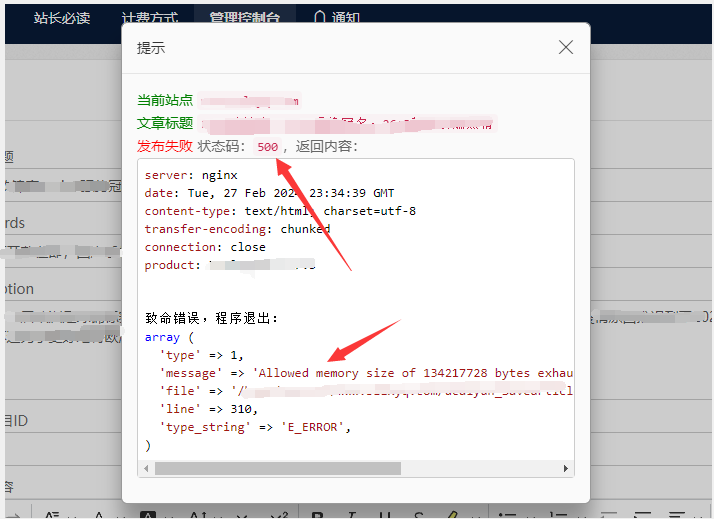The image size is (714, 519).
Task: Switch to the 计费方式 tab
Action: pyautogui.click(x=151, y=18)
